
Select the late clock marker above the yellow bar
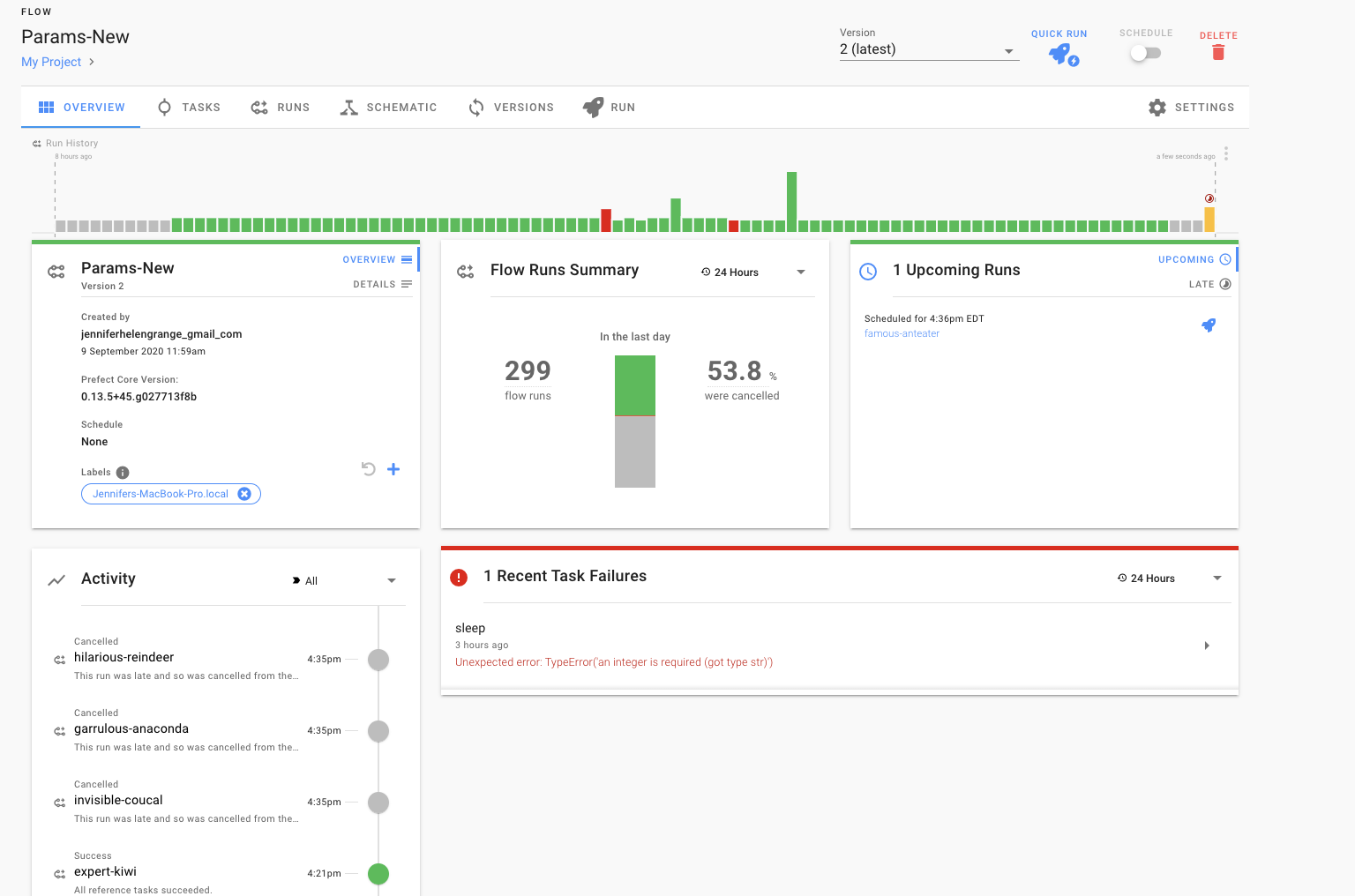[x=1209, y=198]
